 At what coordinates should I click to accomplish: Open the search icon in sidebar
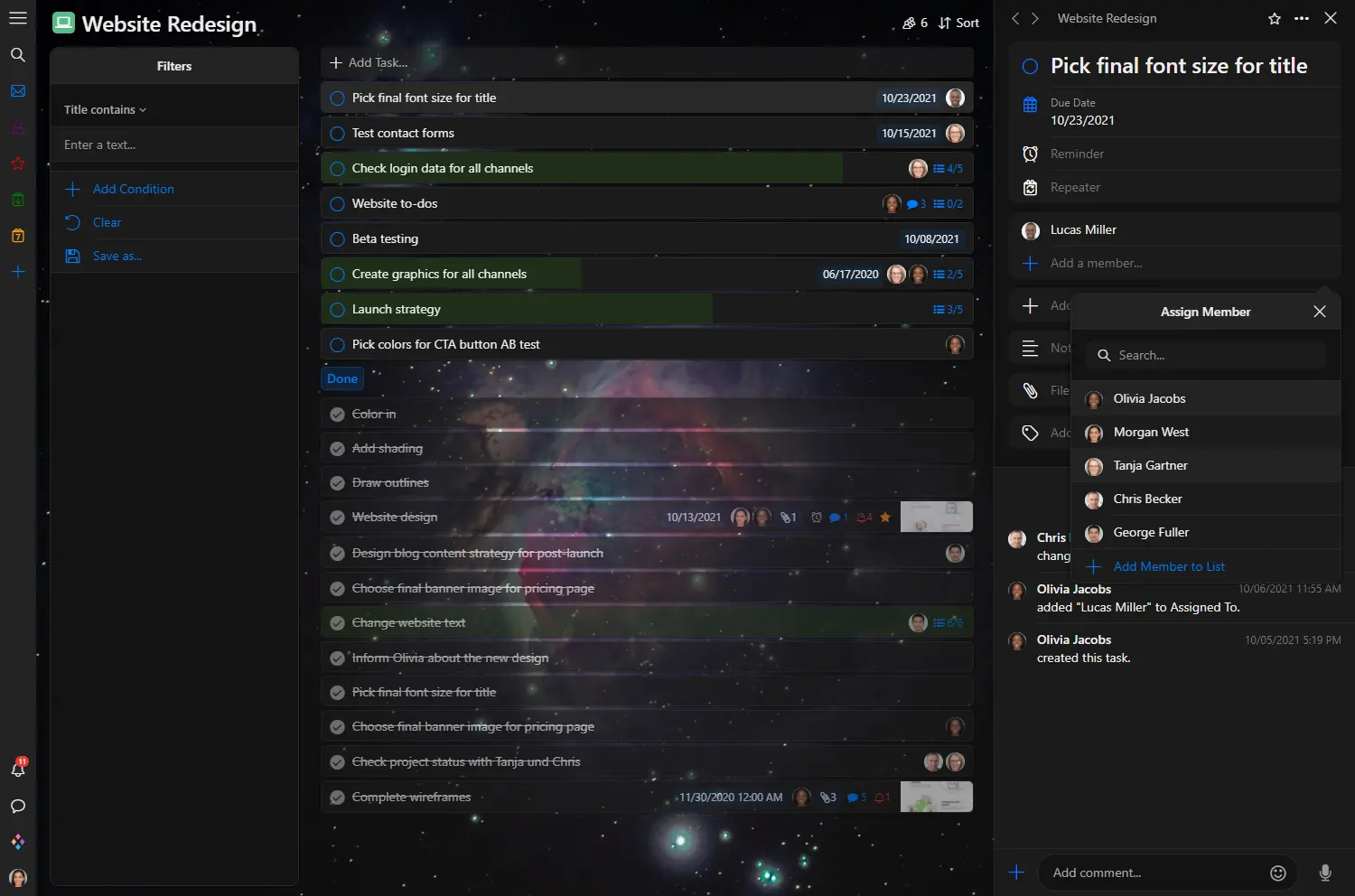[x=17, y=55]
